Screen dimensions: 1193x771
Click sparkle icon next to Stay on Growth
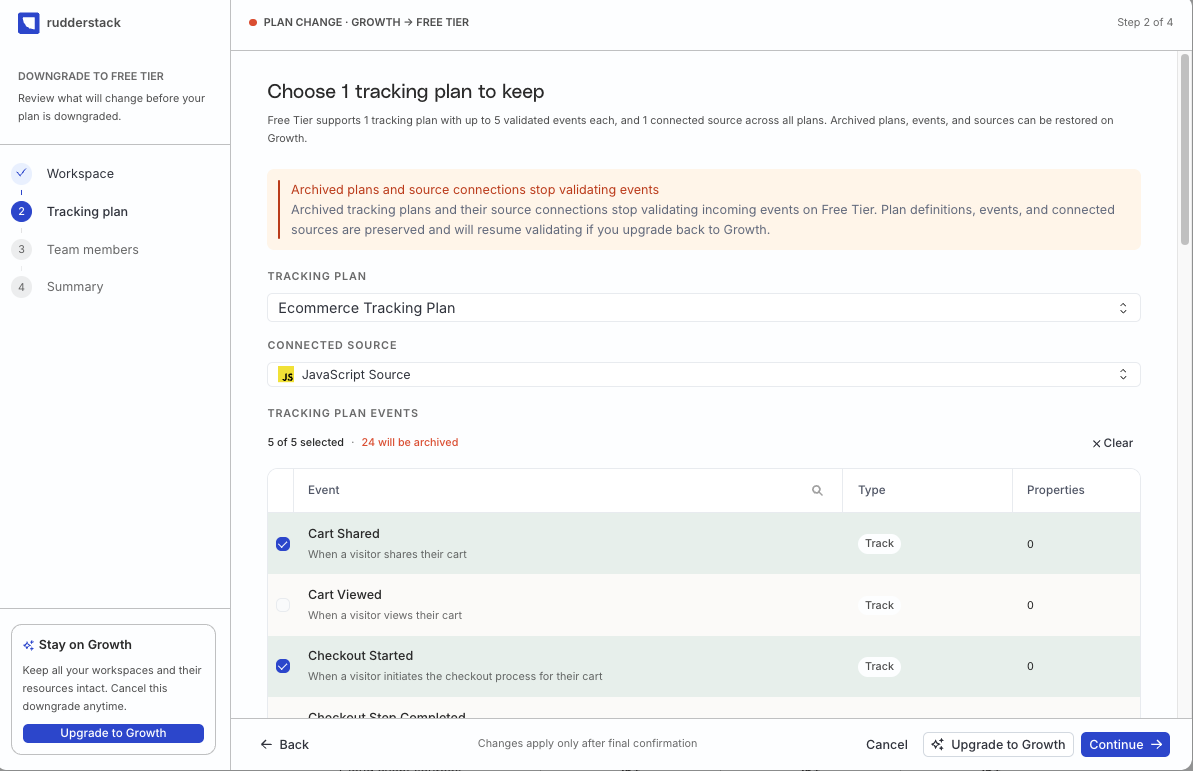[x=28, y=645]
